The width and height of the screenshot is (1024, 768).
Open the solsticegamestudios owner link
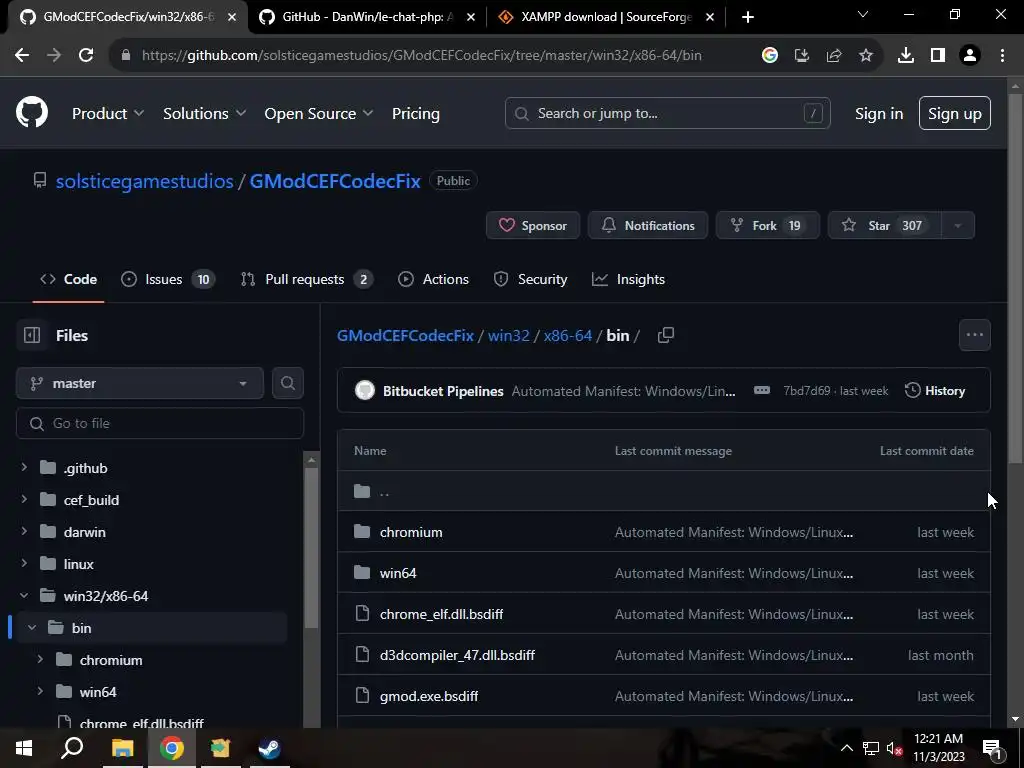tap(144, 181)
